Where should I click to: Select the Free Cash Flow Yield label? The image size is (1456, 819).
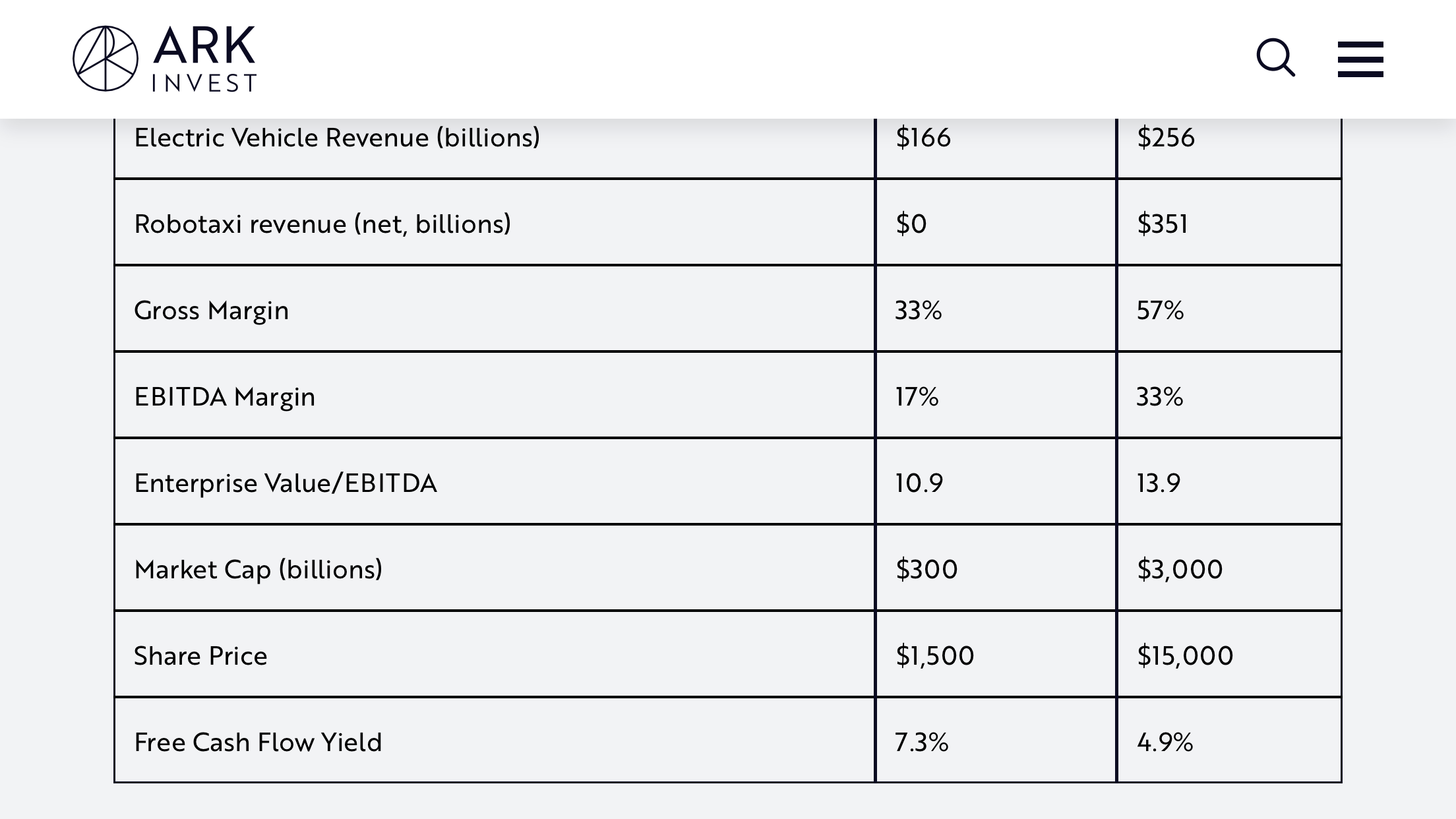tap(258, 743)
